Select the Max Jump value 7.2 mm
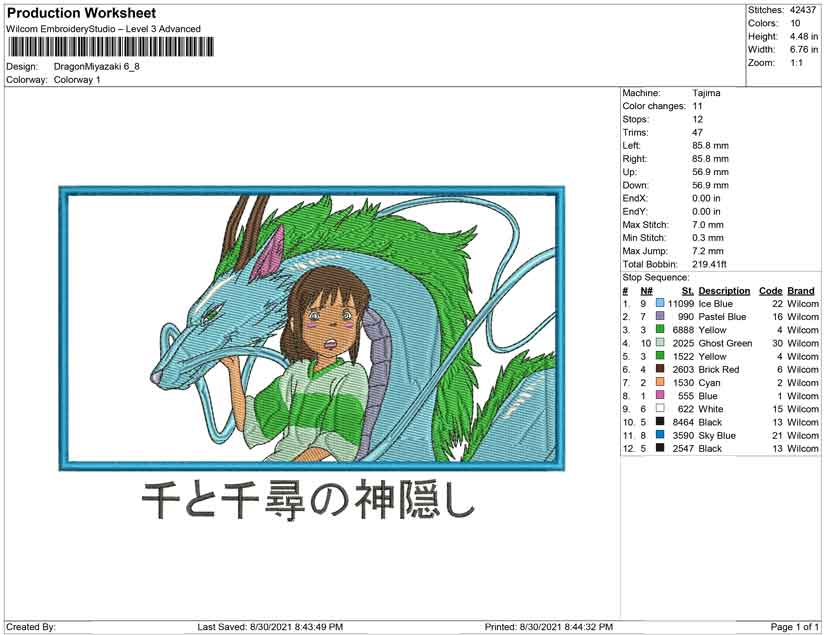This screenshot has height=635, width=825. click(x=708, y=251)
